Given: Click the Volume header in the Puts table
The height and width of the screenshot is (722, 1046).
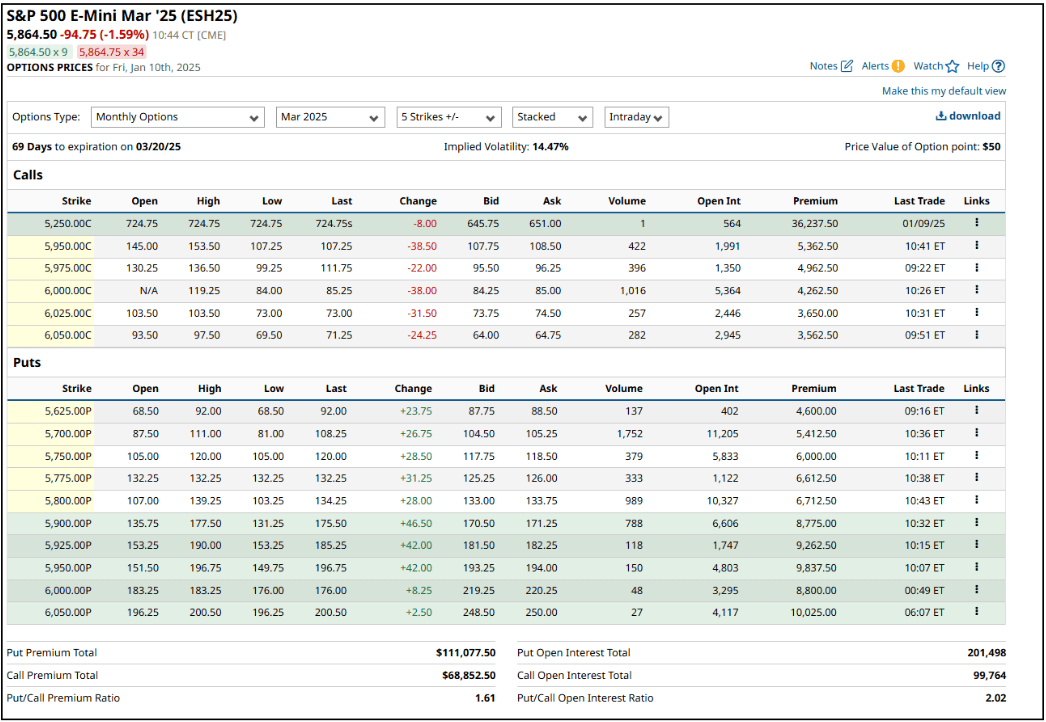Looking at the screenshot, I should click(624, 388).
